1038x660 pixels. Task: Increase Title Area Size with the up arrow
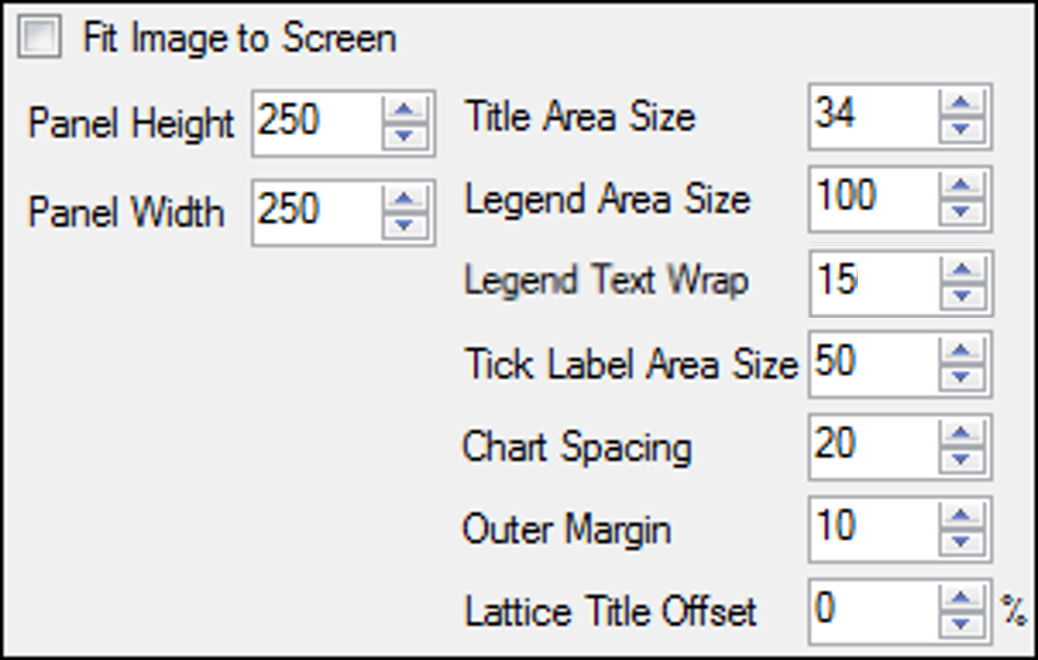point(962,104)
